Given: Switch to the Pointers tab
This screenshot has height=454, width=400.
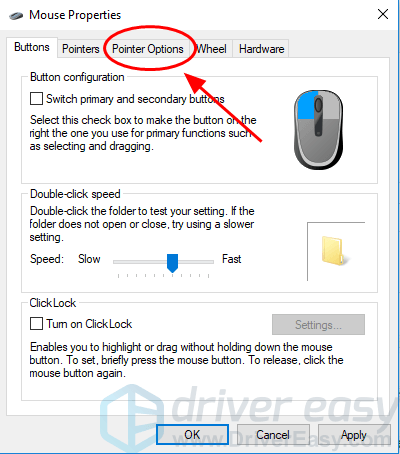Looking at the screenshot, I should [x=81, y=49].
